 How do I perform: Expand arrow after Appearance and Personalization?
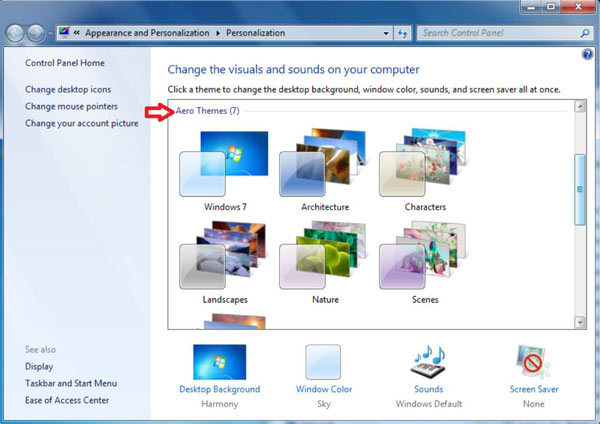point(218,33)
